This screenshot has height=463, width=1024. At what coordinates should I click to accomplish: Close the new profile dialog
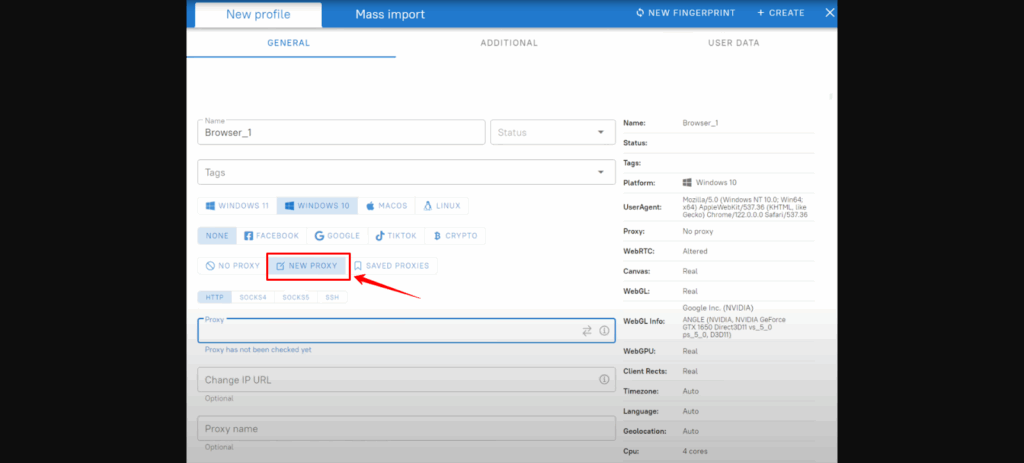coord(830,13)
